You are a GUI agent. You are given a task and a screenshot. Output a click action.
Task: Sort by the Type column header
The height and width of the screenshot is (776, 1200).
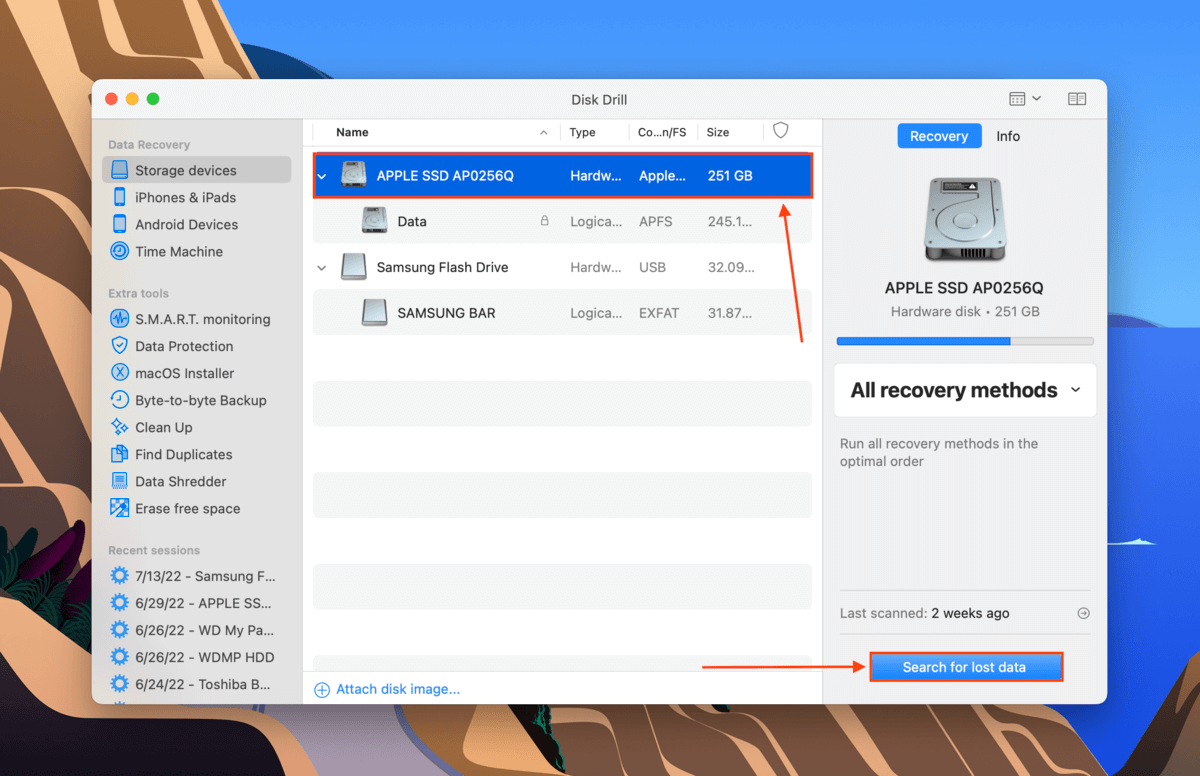point(582,132)
